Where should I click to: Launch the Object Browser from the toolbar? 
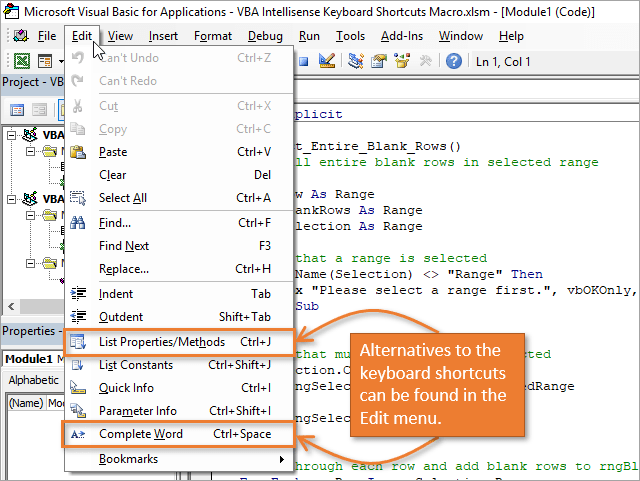(401, 60)
